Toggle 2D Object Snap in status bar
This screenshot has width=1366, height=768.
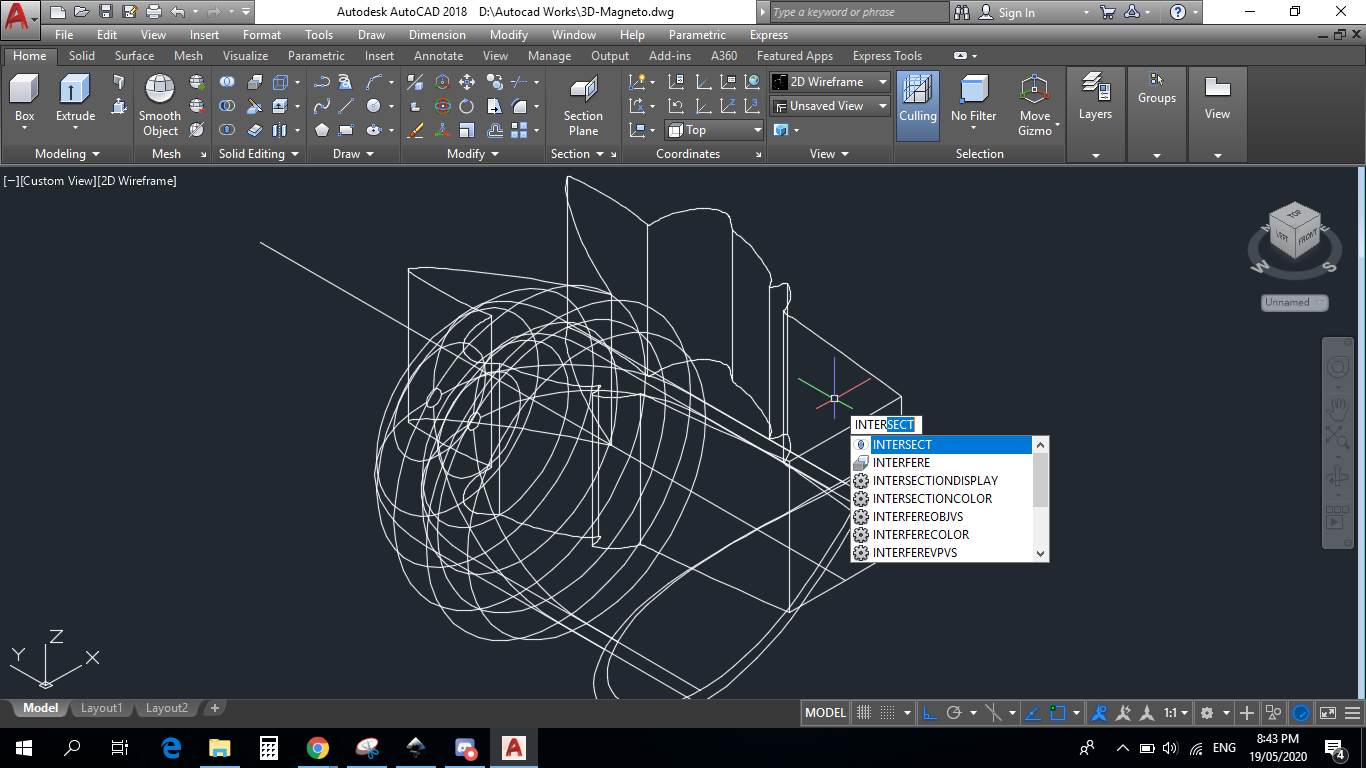(1058, 713)
